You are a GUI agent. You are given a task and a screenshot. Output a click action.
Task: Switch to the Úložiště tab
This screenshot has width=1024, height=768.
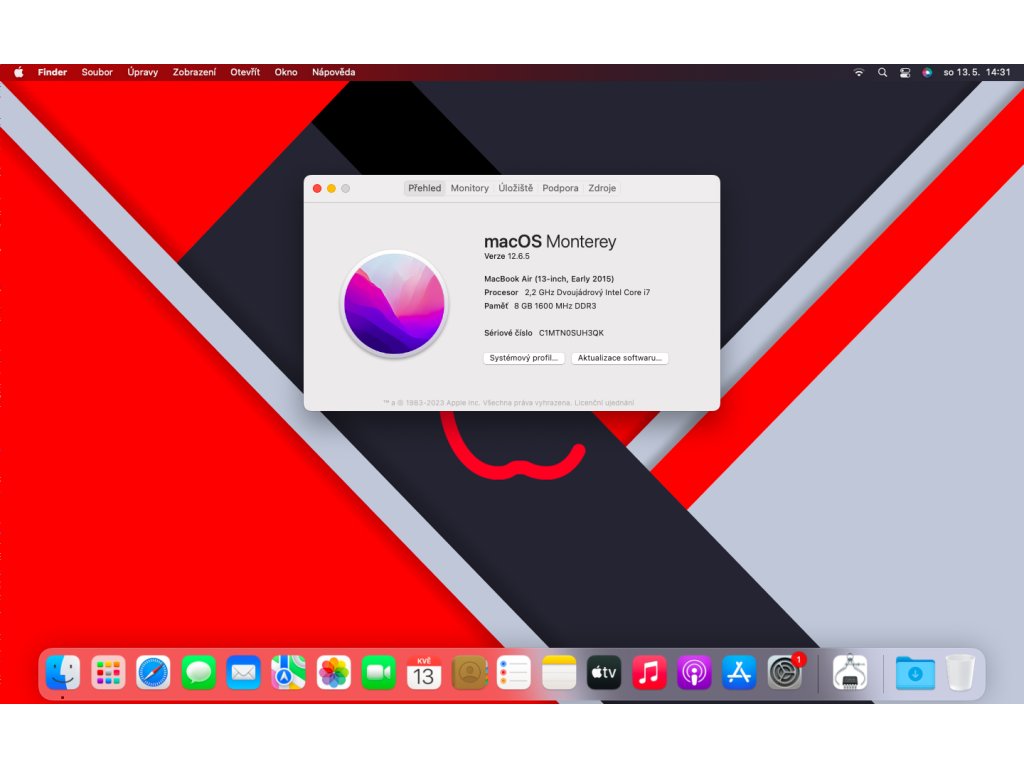tap(516, 188)
